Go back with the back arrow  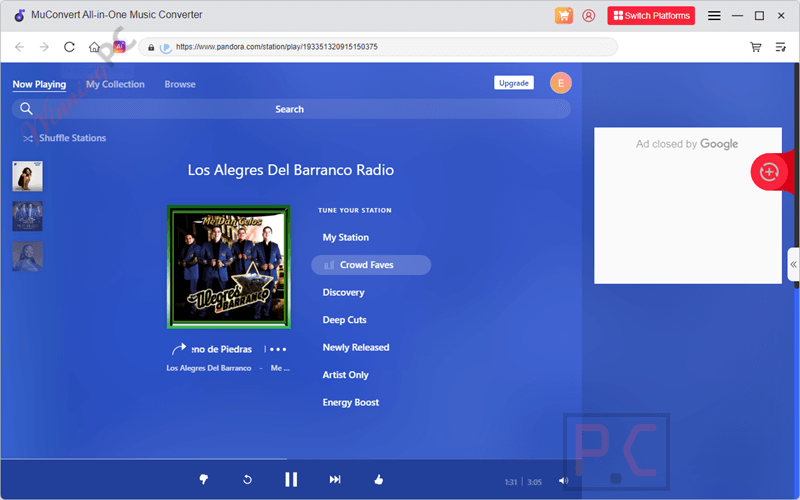(x=19, y=47)
